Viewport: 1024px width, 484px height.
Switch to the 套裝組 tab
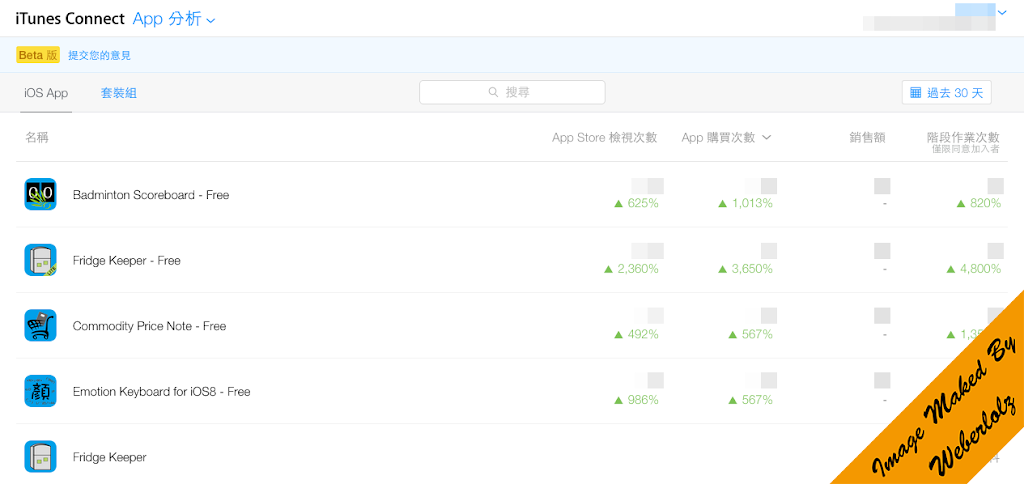coord(118,93)
